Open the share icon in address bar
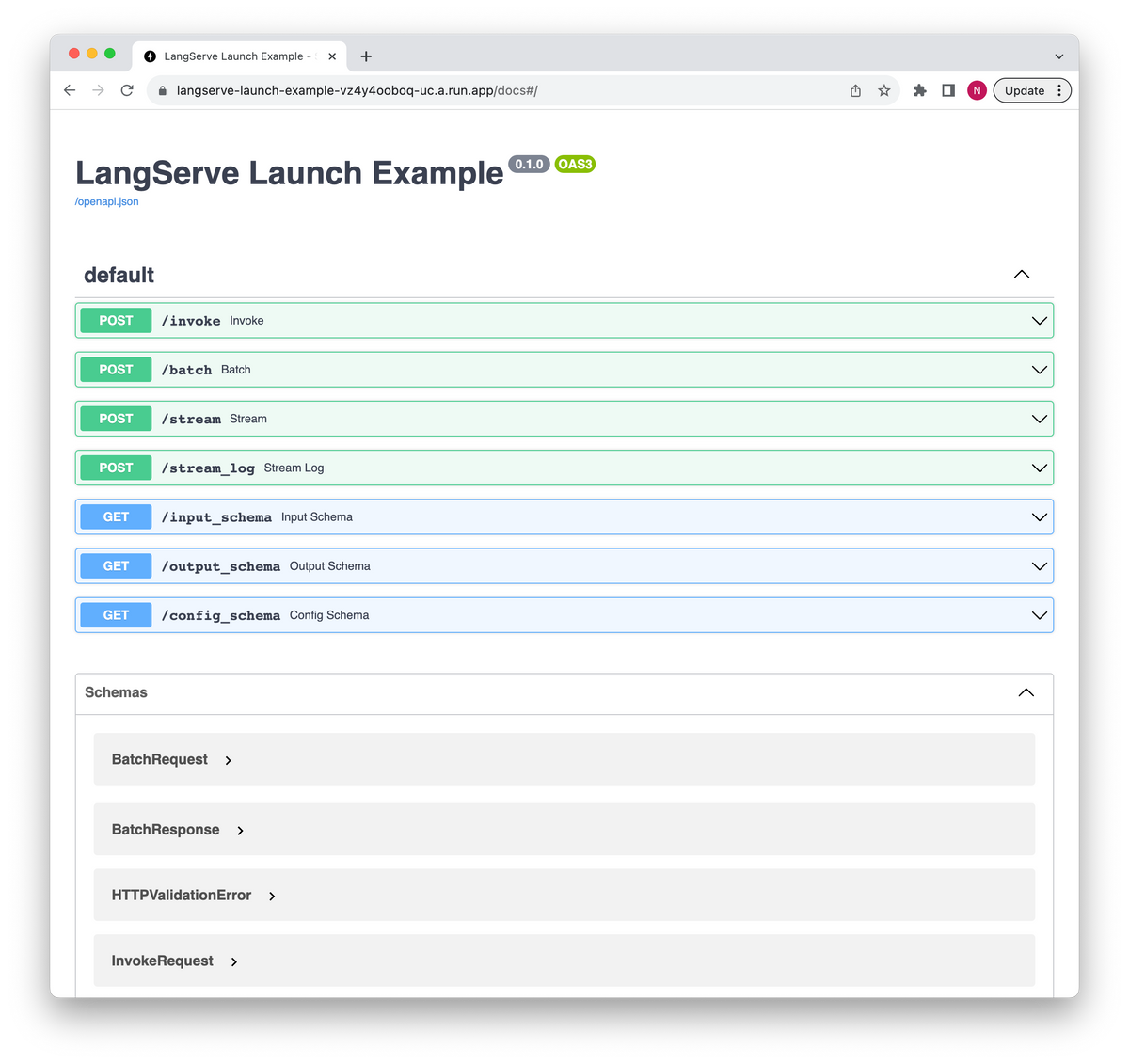Screen dimensions: 1129x1064 (855, 90)
